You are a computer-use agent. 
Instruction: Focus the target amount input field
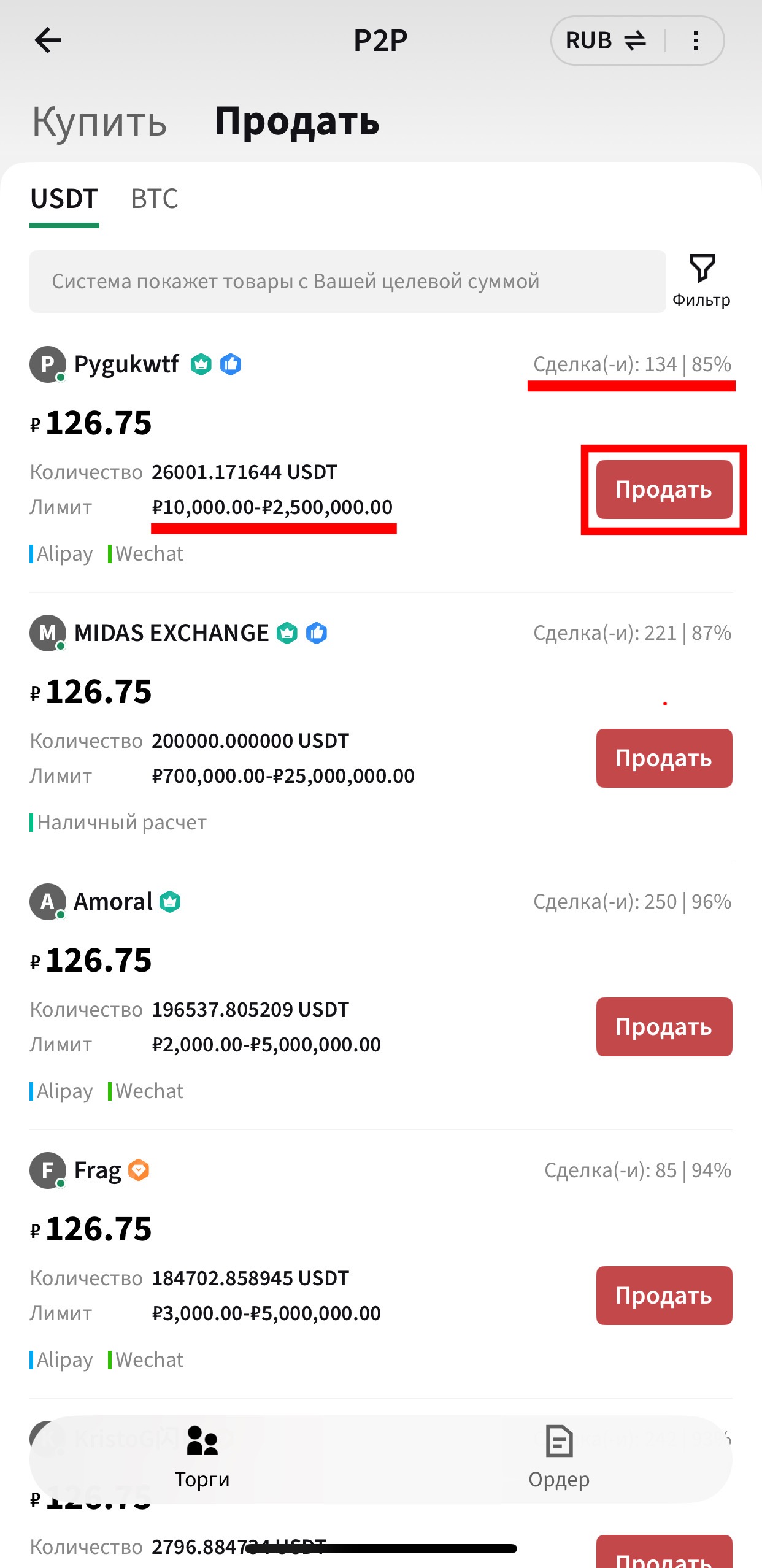click(x=347, y=281)
